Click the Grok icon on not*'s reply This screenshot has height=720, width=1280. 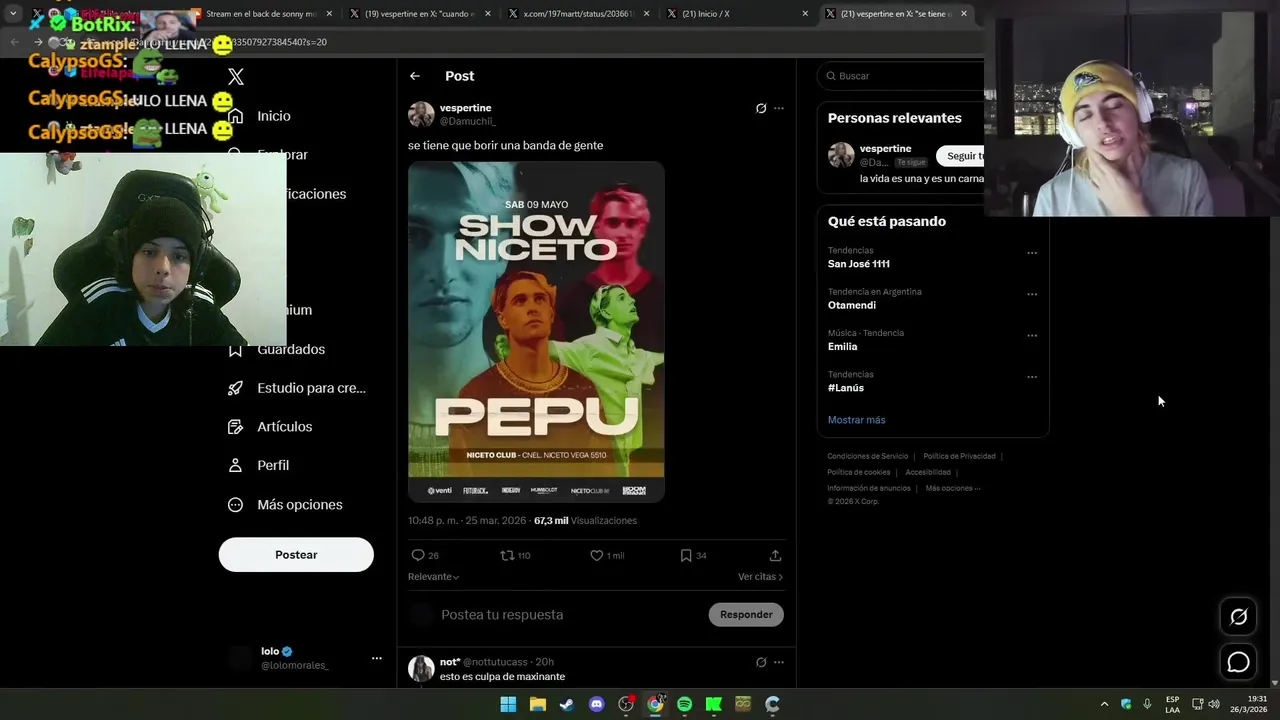(761, 662)
